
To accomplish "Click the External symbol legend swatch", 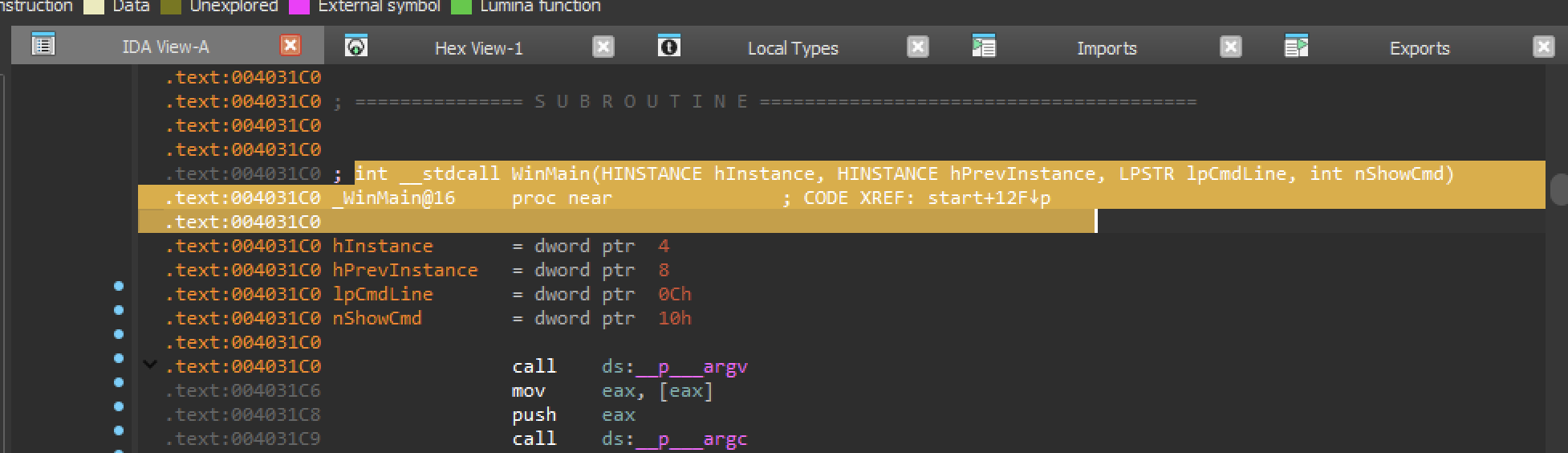I will click(x=299, y=6).
